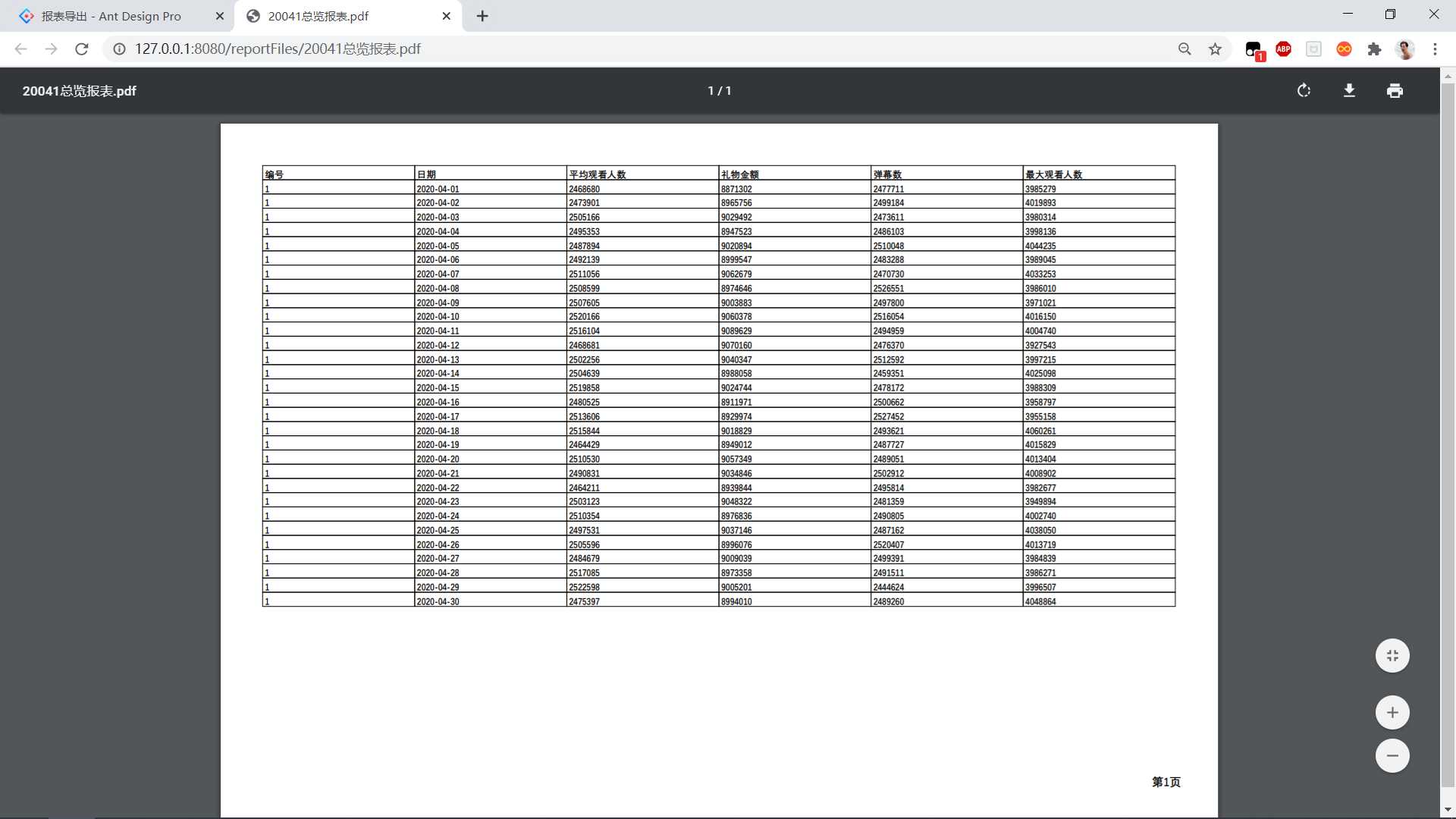The width and height of the screenshot is (1456, 819).
Task: Go back to previous page in browser
Action: pos(20,49)
